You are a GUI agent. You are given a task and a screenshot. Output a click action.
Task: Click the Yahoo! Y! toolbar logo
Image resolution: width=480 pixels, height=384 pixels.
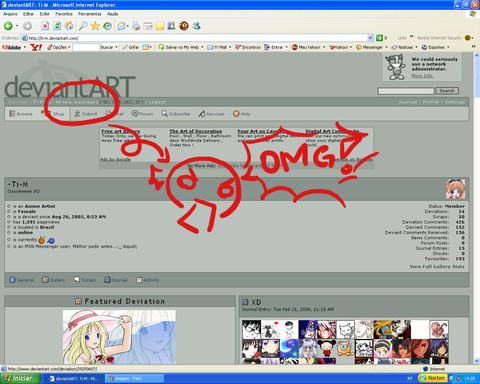(x=36, y=47)
